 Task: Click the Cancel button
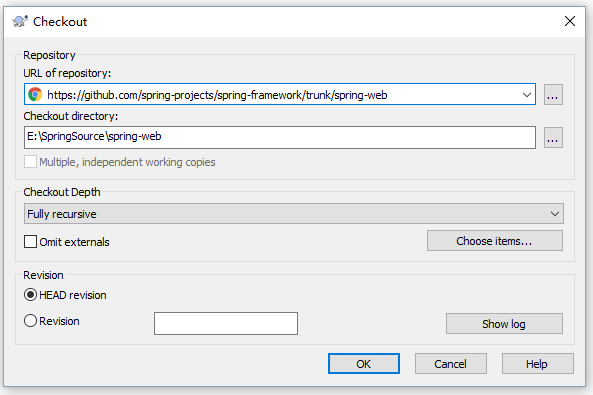pyautogui.click(x=450, y=364)
